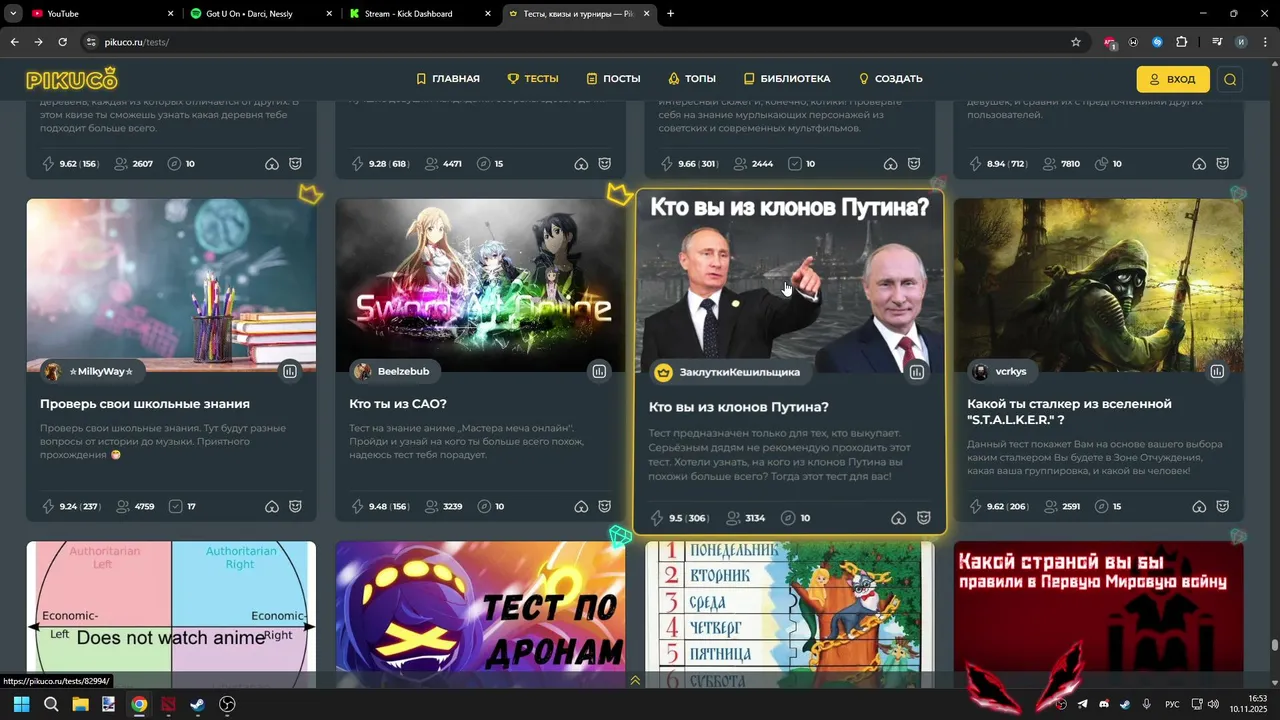
Task: Click face icon on the школьные знания card
Action: (x=296, y=507)
